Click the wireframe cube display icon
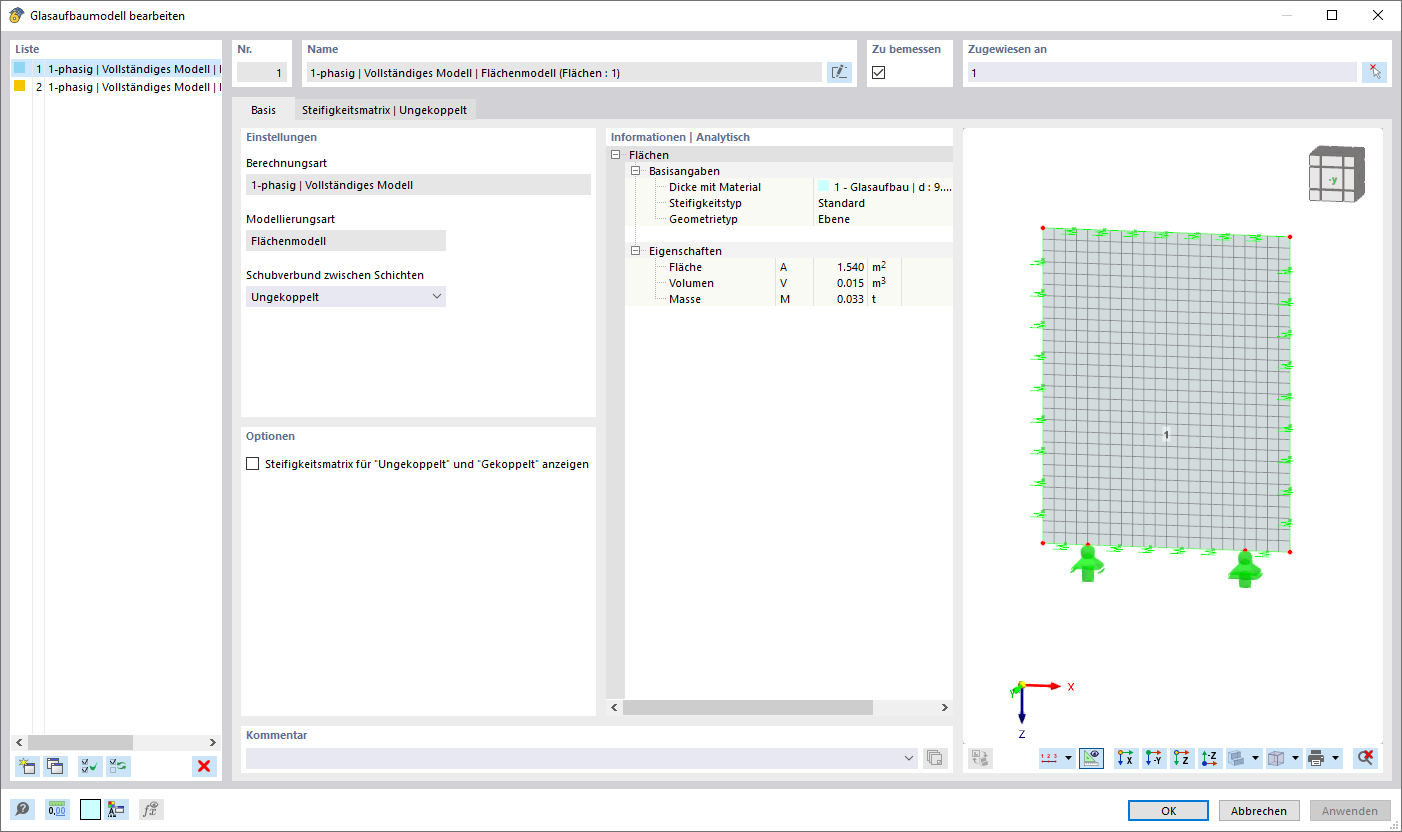 [x=1276, y=758]
